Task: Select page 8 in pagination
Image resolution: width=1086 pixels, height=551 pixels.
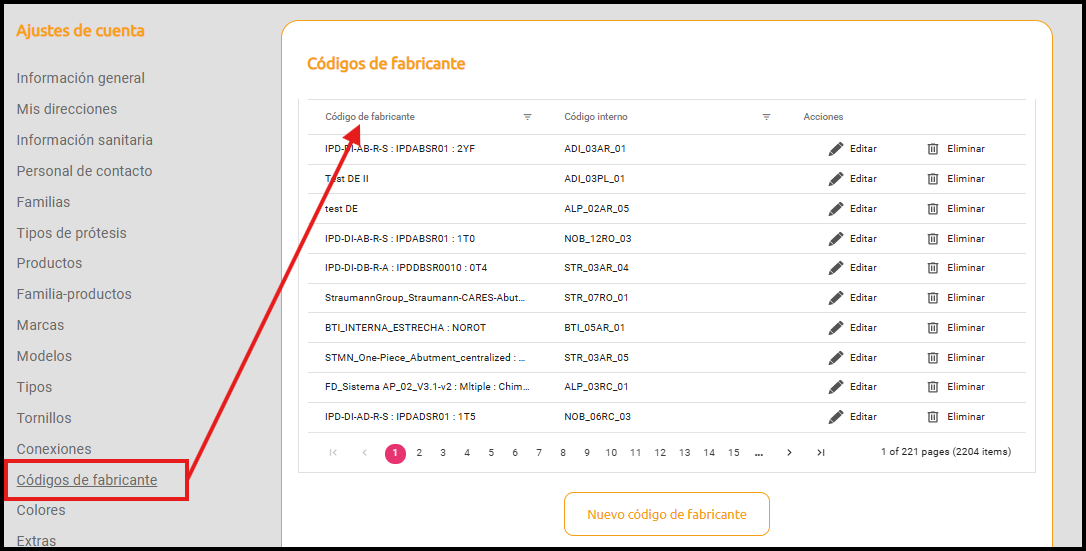Action: click(563, 453)
